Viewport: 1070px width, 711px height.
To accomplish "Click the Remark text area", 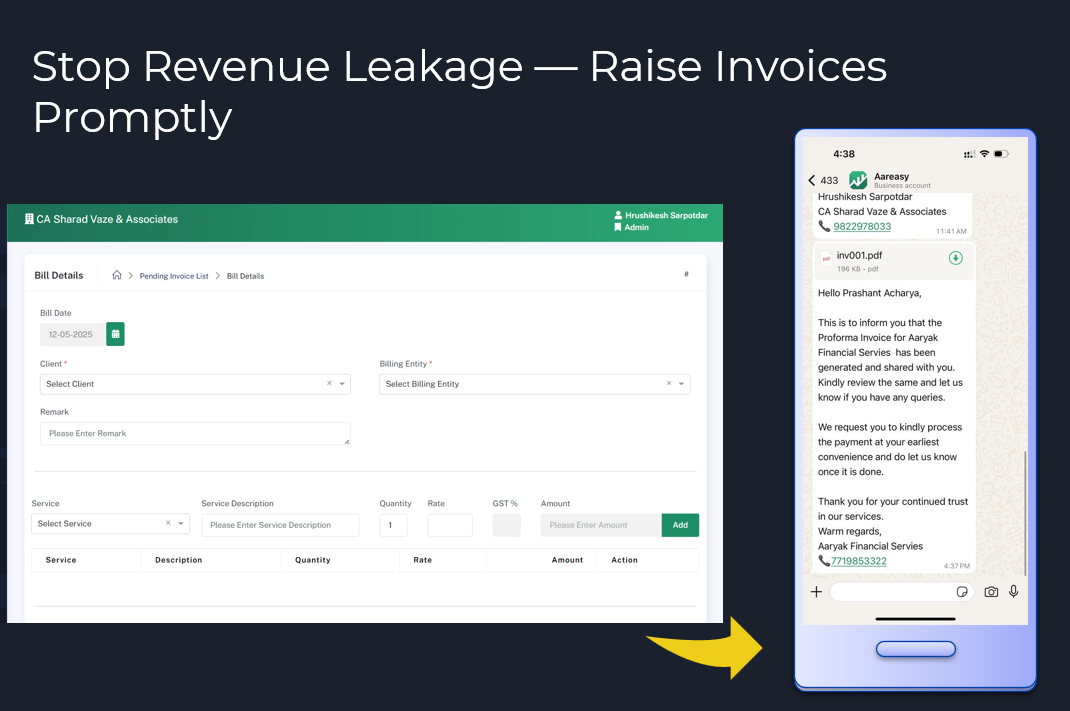I will click(x=195, y=434).
